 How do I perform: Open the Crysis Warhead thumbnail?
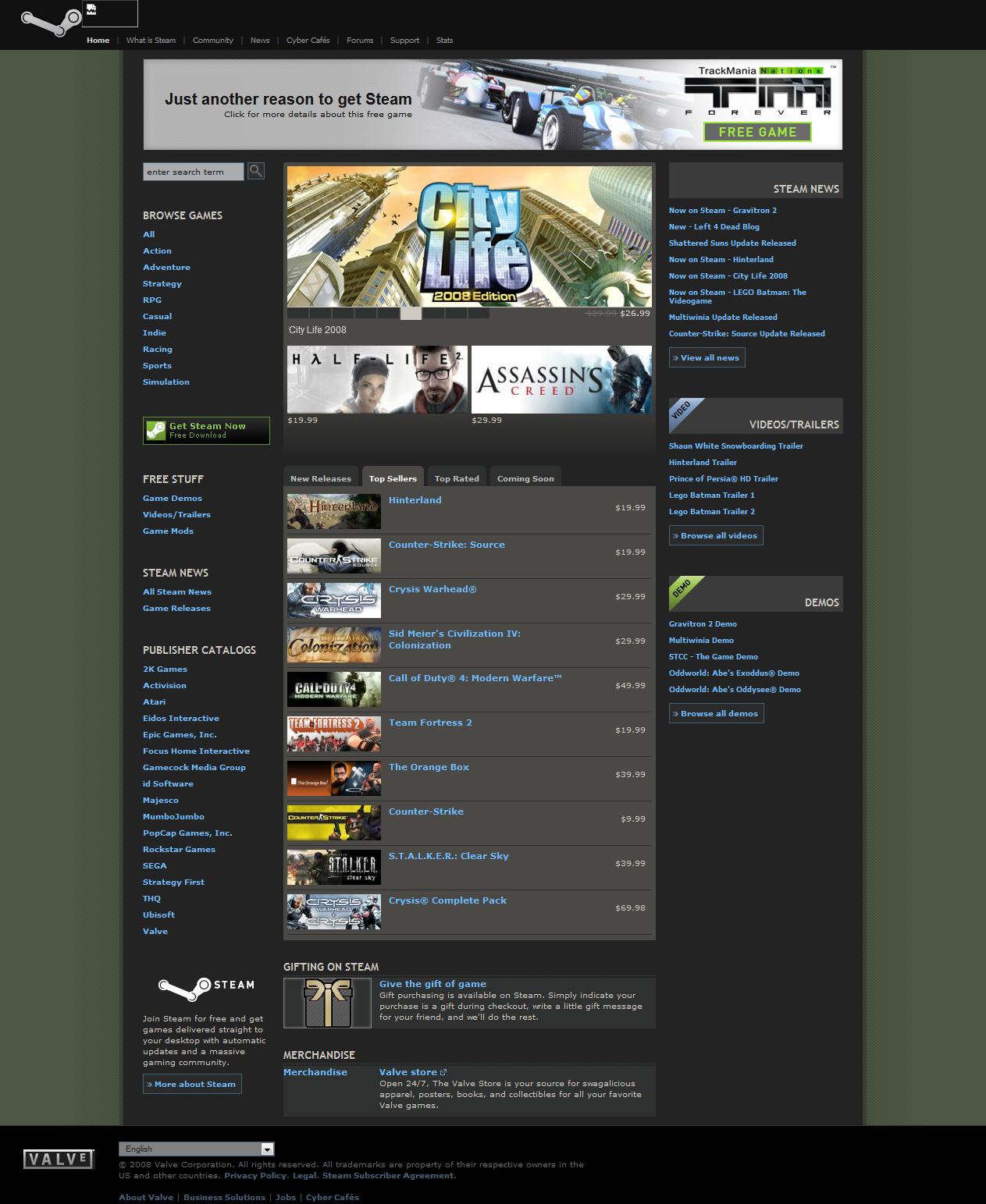point(334,601)
